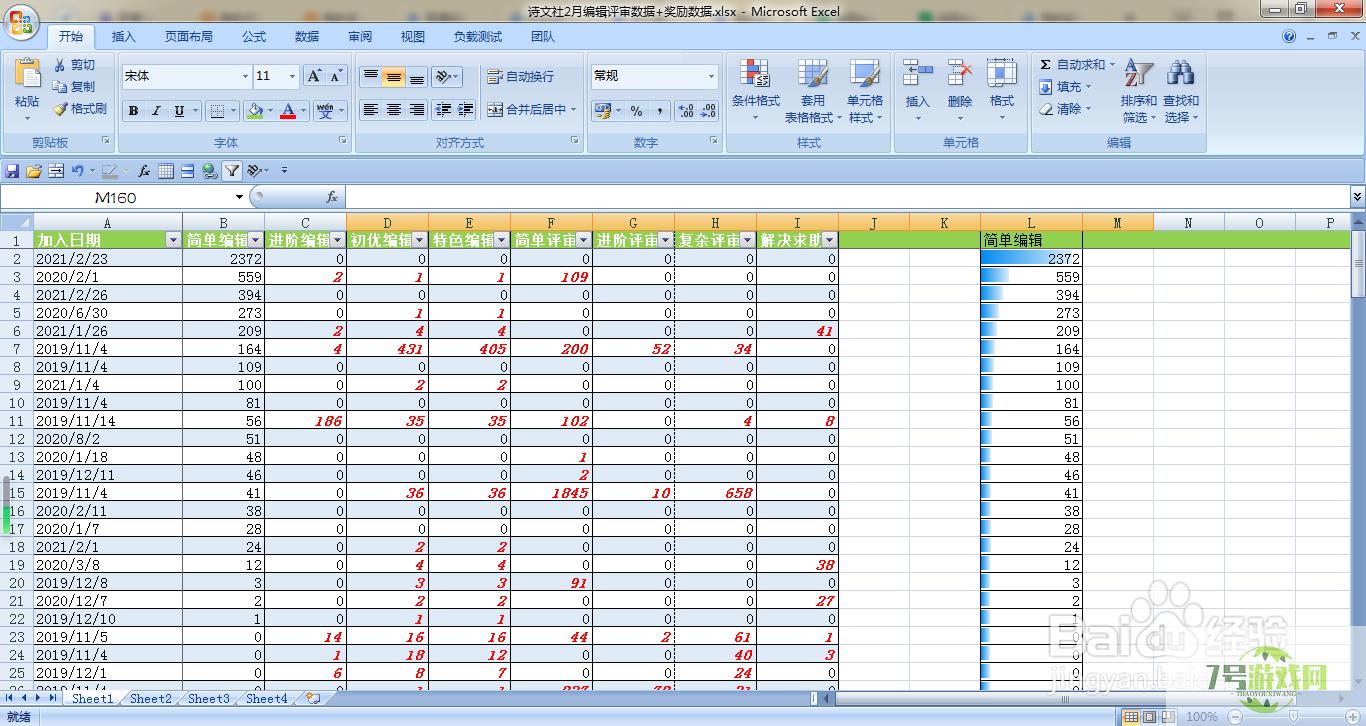
Task: Click Copy (复制) command
Action: [75, 87]
